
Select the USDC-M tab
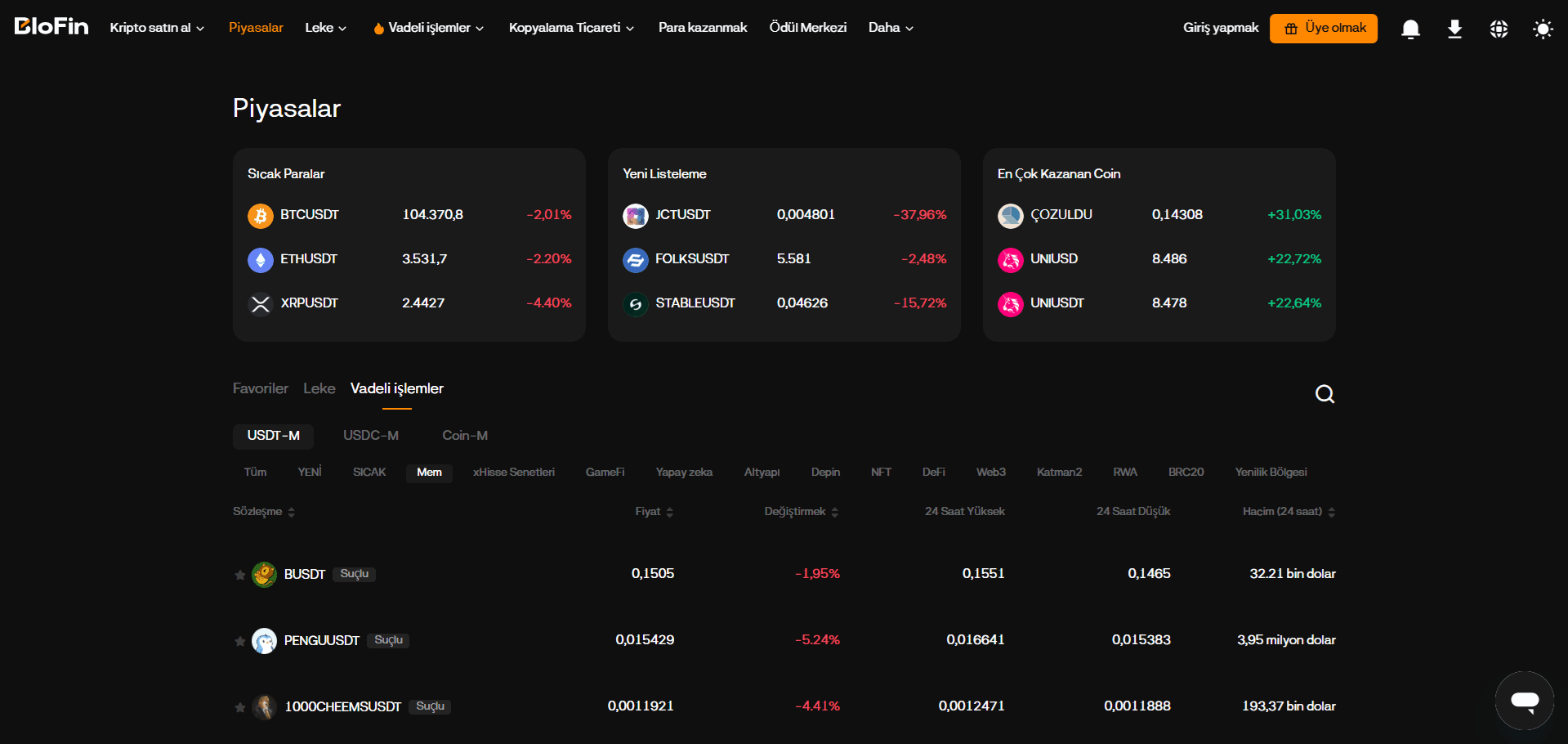(x=371, y=436)
